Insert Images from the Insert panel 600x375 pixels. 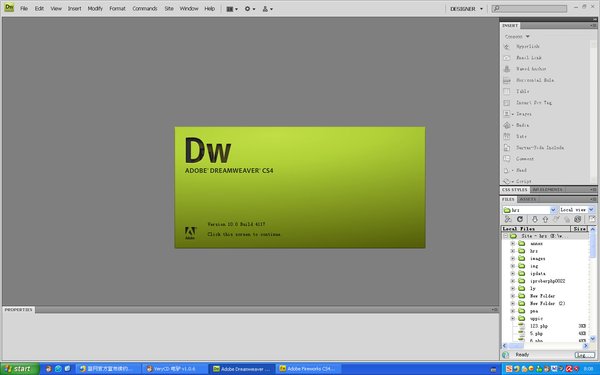pyautogui.click(x=518, y=114)
